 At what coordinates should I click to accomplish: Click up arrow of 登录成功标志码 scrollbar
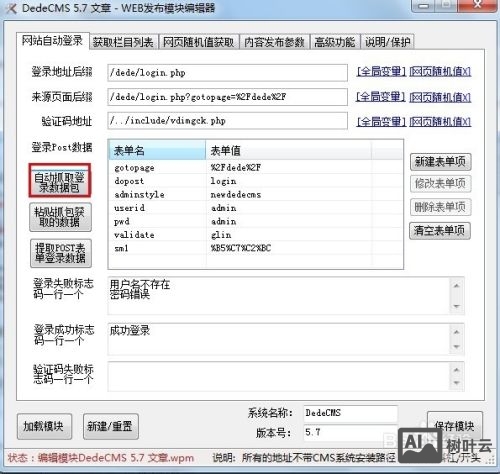[x=457, y=332]
